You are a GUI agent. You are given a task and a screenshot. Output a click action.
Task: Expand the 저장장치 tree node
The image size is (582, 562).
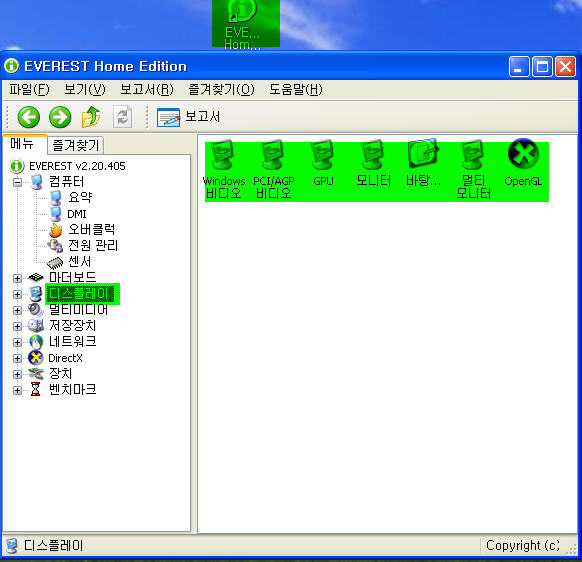coord(17,326)
